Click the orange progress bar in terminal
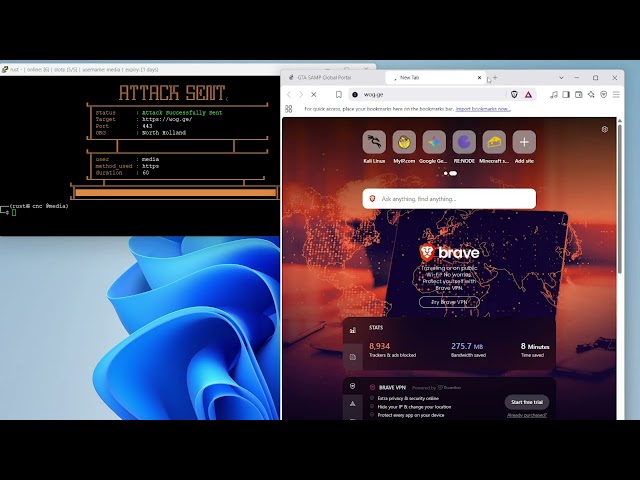Screen dimensions: 640x480 point(176,192)
